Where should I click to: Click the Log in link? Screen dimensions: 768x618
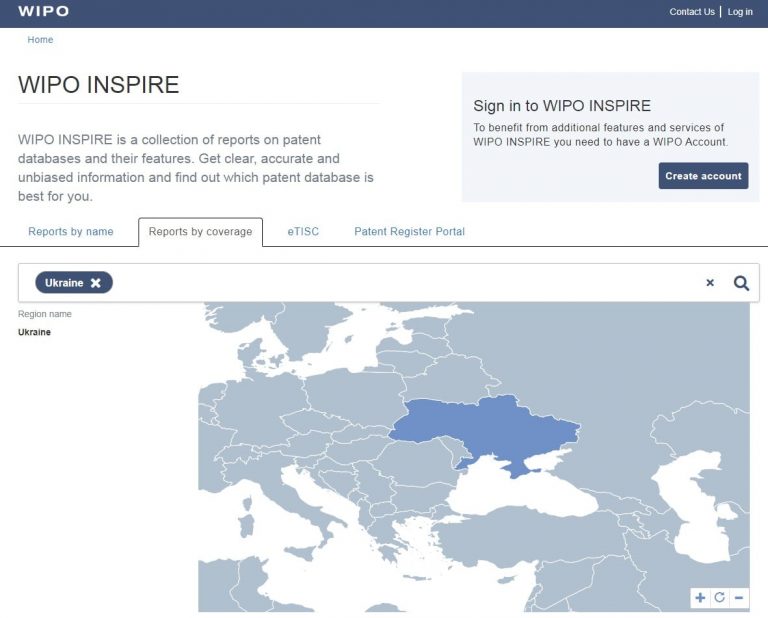(740, 12)
